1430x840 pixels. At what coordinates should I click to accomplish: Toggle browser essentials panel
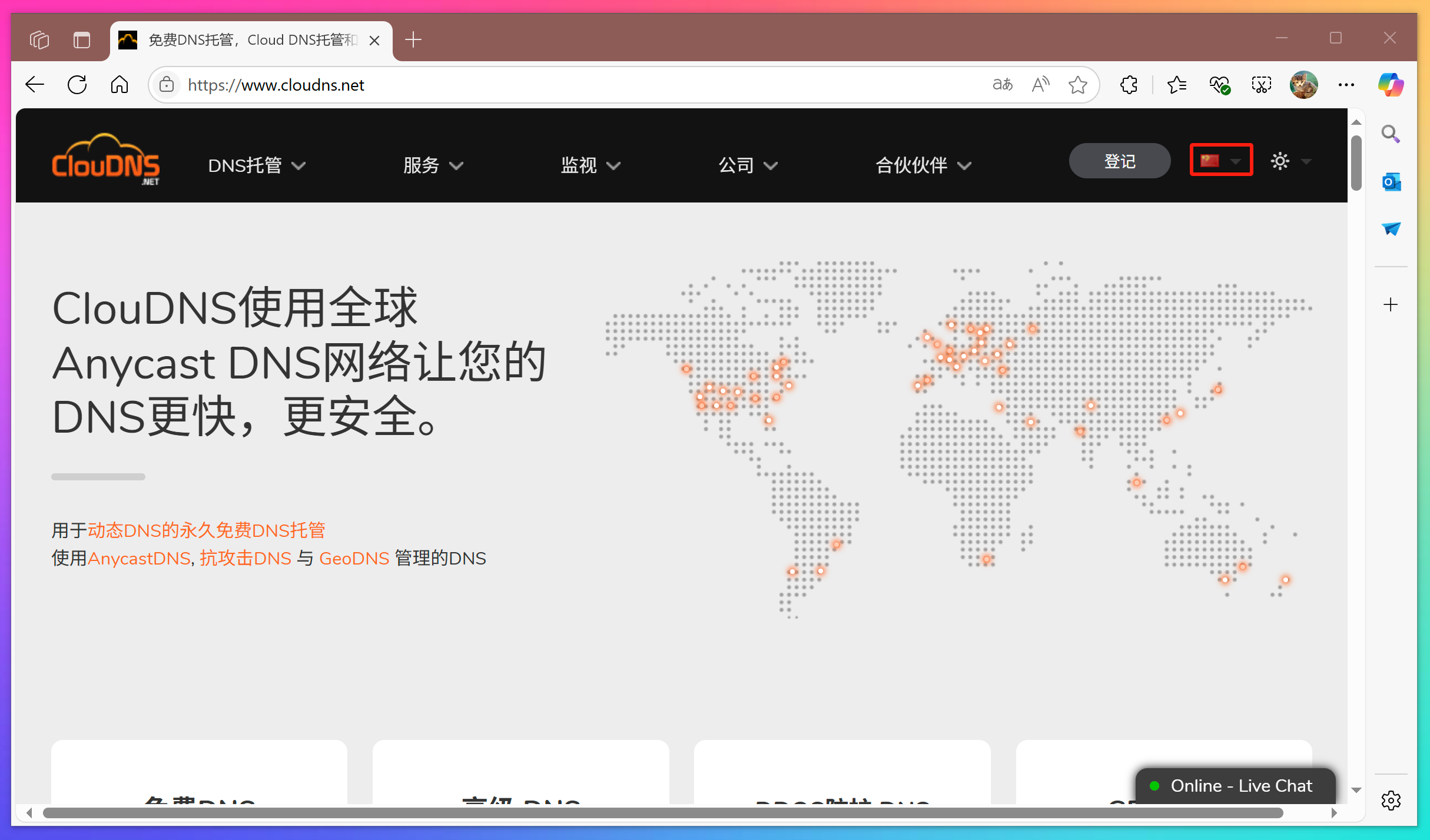click(1219, 84)
